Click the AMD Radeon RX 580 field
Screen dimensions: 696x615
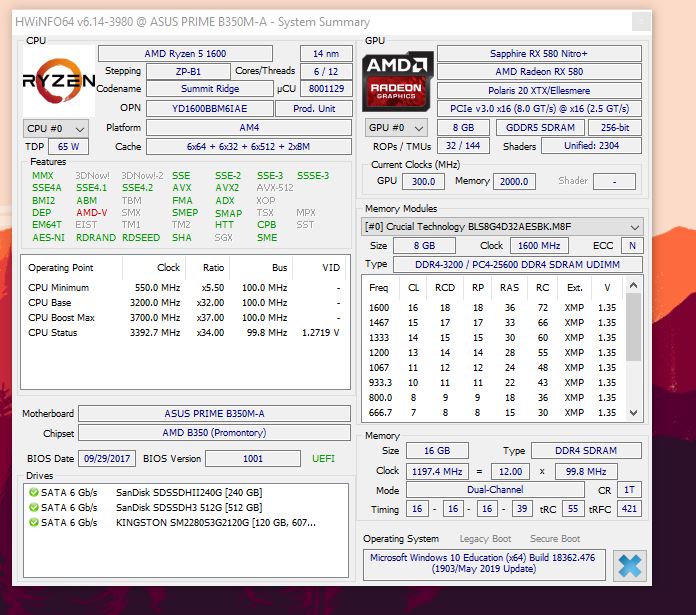tap(539, 71)
